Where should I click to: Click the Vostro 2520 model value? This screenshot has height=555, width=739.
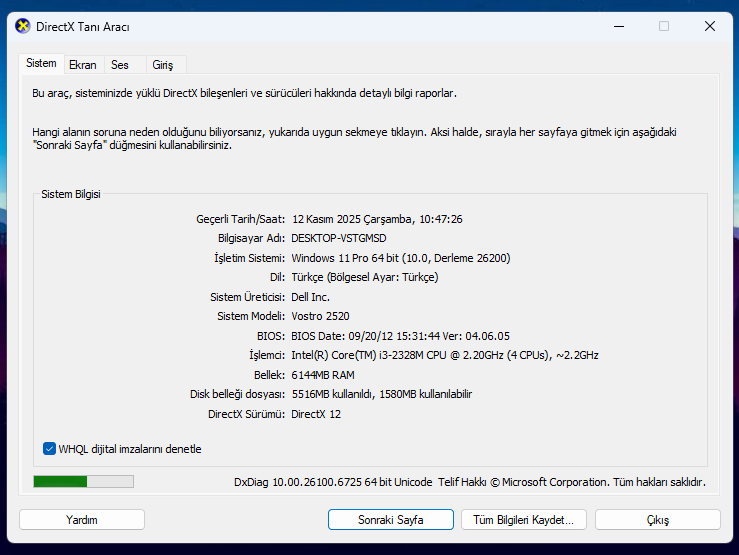pyautogui.click(x=320, y=317)
